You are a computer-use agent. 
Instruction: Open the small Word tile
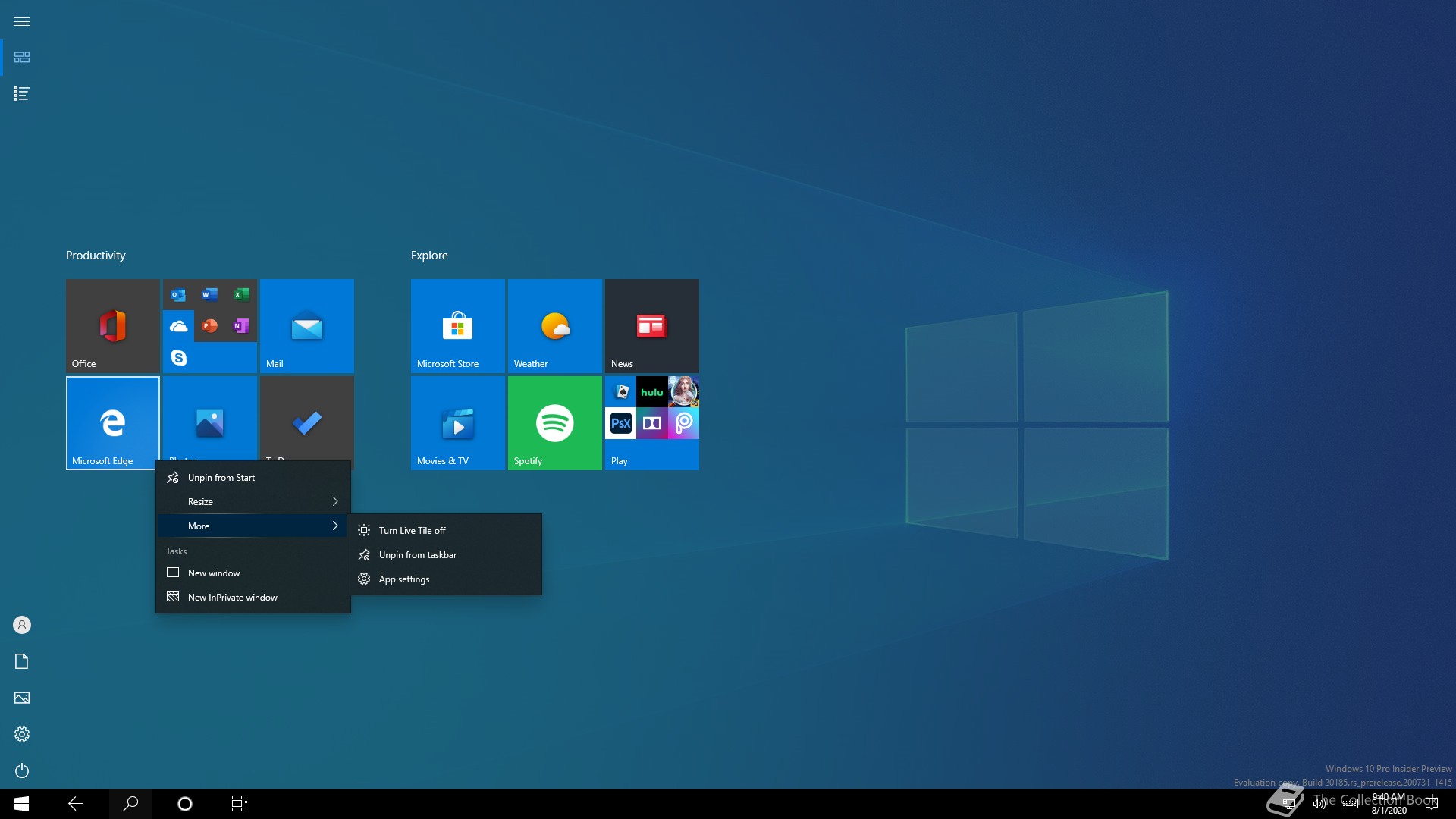[x=210, y=294]
